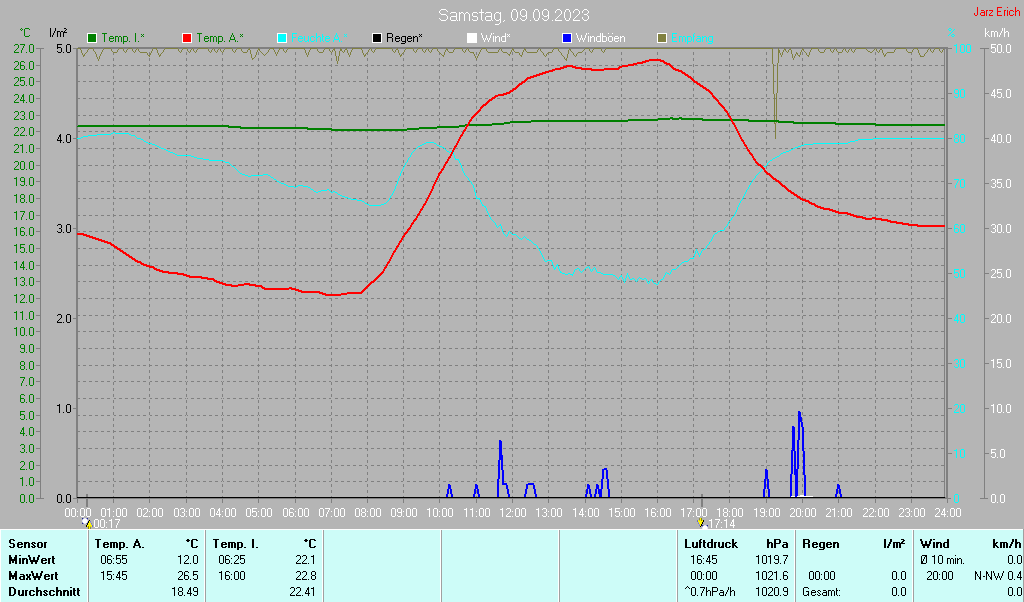Viewport: 1024px width, 602px height.
Task: Select the Regen* legend label
Action: 404,39
